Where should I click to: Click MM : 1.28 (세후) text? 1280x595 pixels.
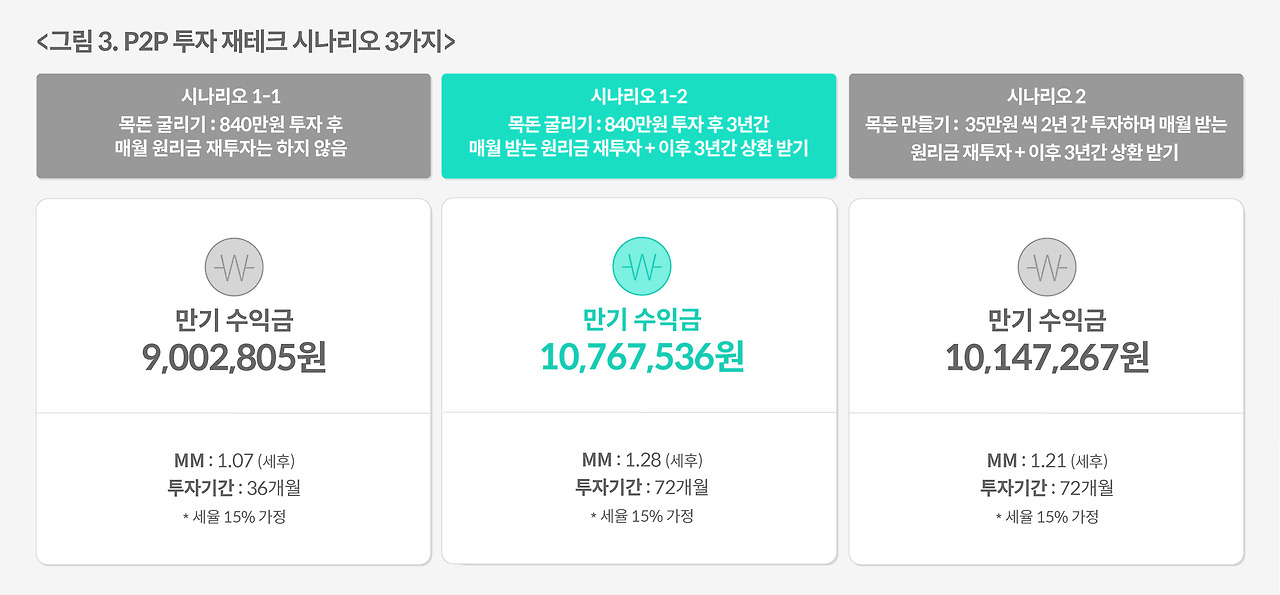[641, 460]
